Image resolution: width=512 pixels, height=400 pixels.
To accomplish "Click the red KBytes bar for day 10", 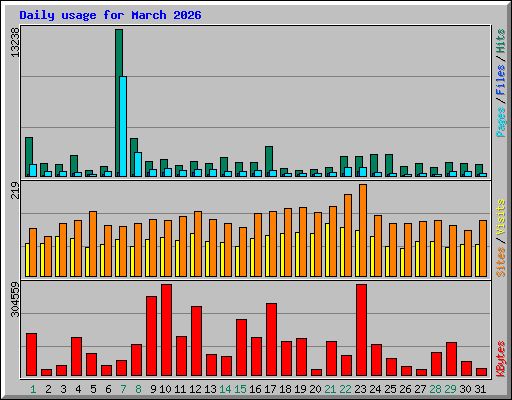I will pyautogui.click(x=166, y=330).
